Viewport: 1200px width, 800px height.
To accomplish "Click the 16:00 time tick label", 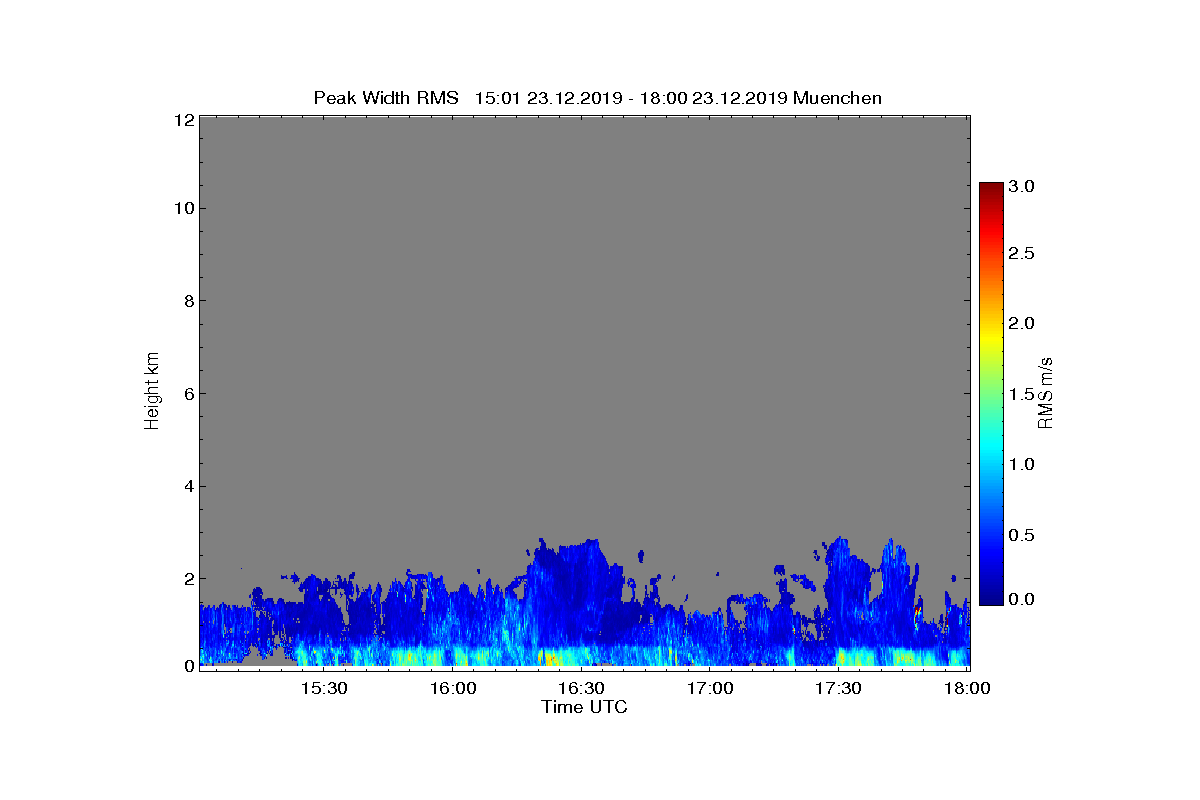I will click(454, 689).
